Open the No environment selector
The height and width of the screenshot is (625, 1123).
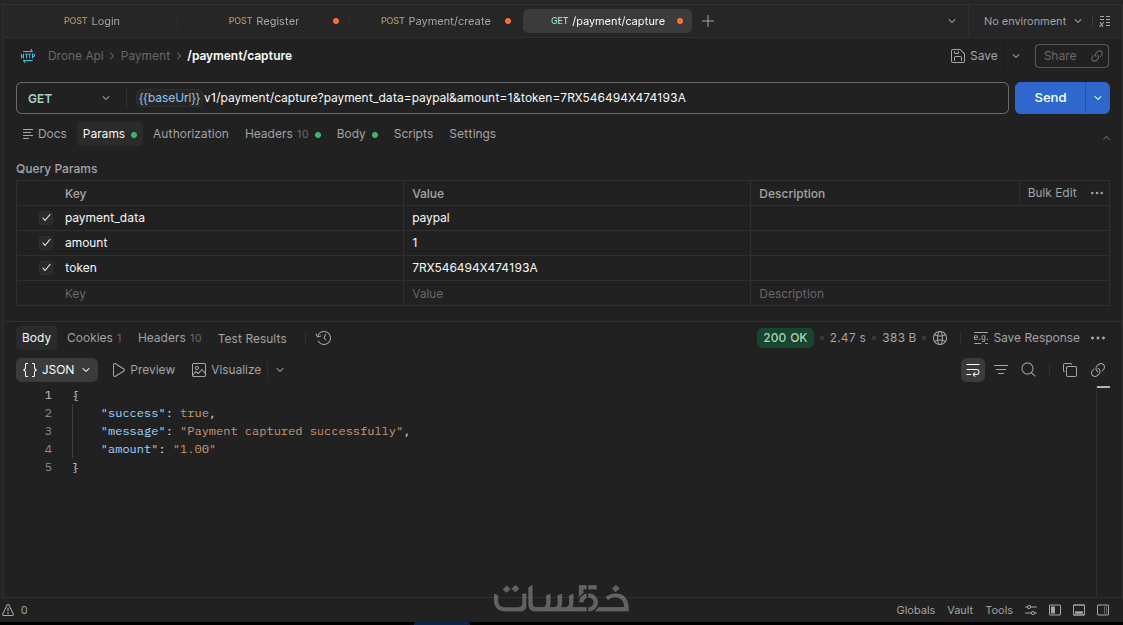click(1032, 21)
